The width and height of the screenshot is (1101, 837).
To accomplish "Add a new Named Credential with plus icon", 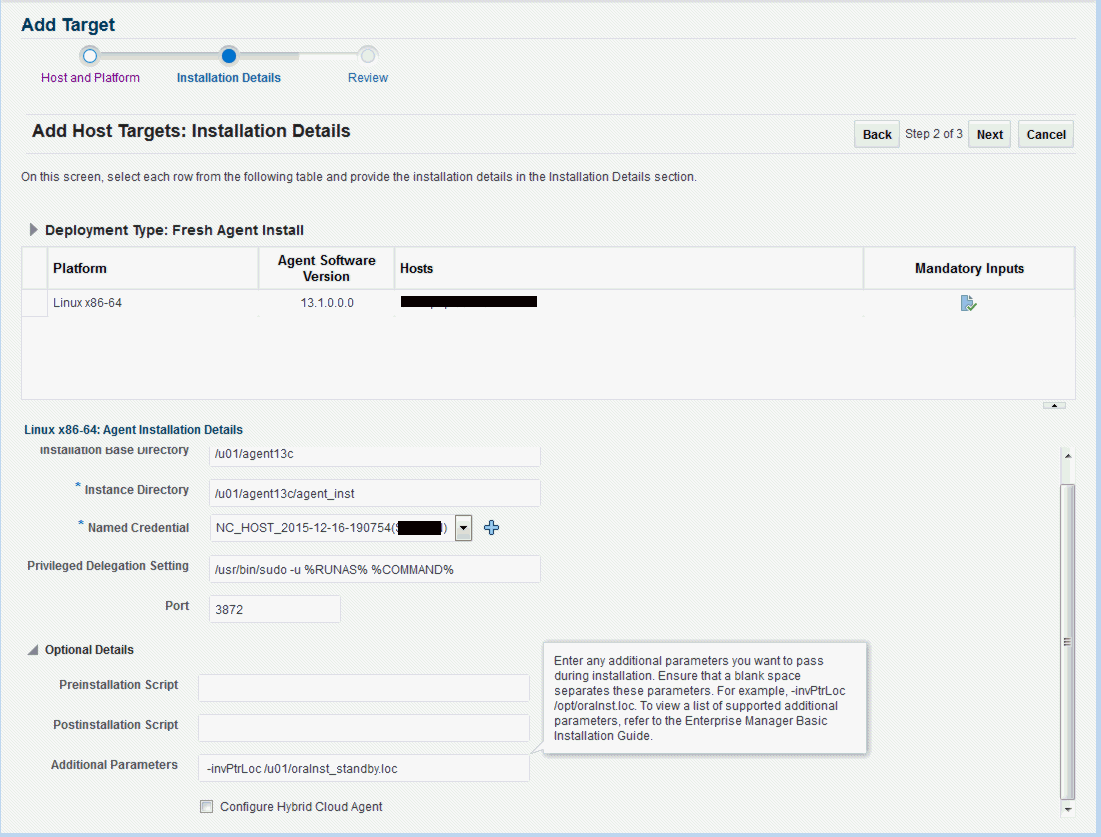I will click(x=492, y=527).
